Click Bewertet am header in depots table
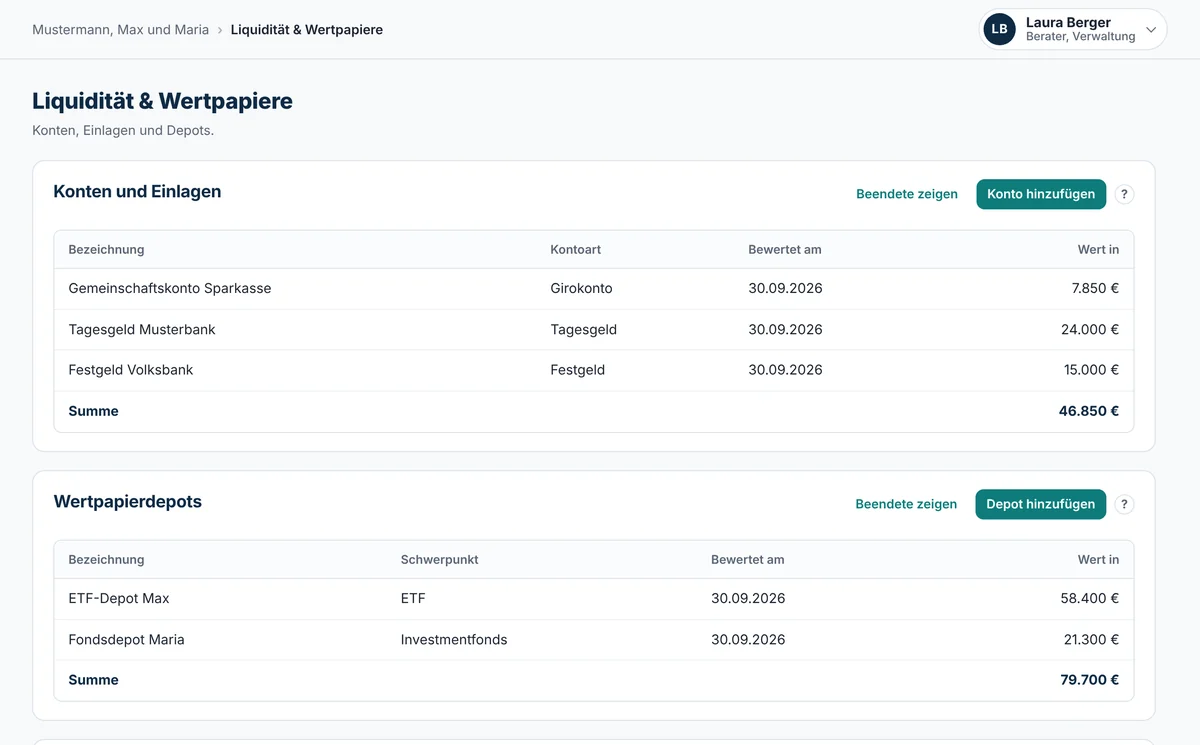The image size is (1200, 745). click(748, 559)
